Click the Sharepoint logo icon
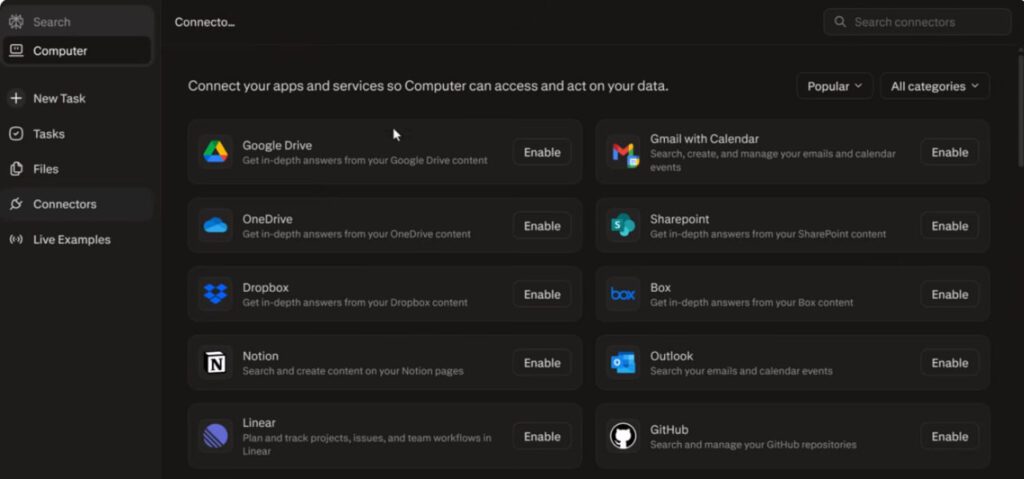 click(x=623, y=226)
